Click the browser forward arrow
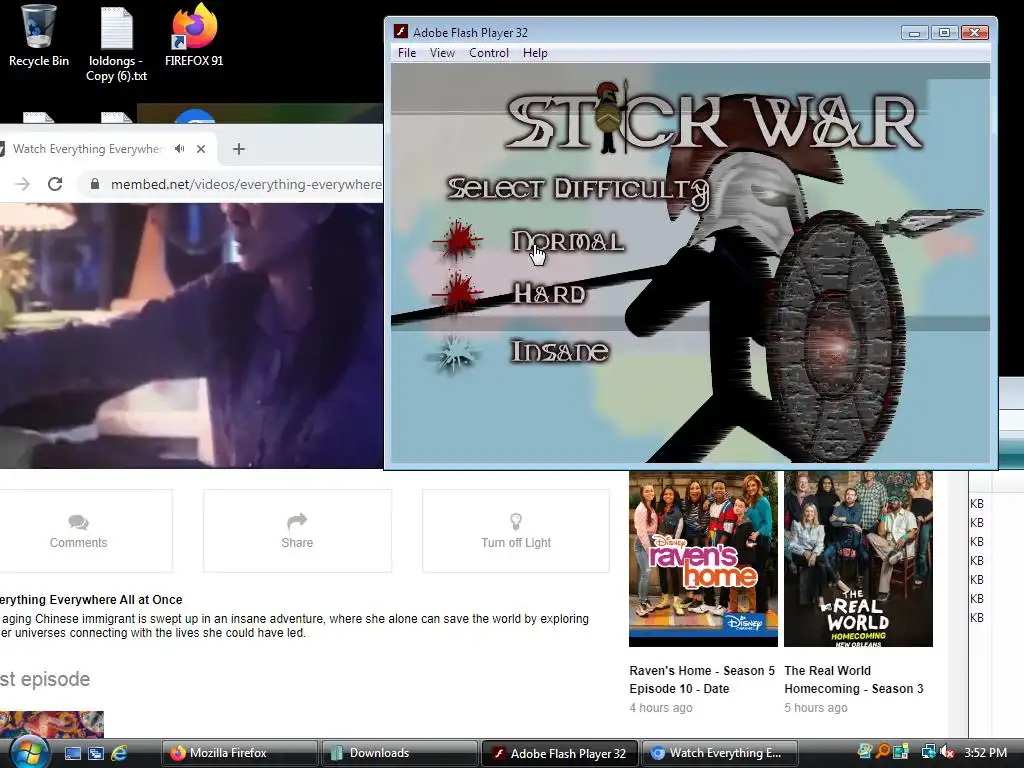The image size is (1024, 768). pos(22,184)
